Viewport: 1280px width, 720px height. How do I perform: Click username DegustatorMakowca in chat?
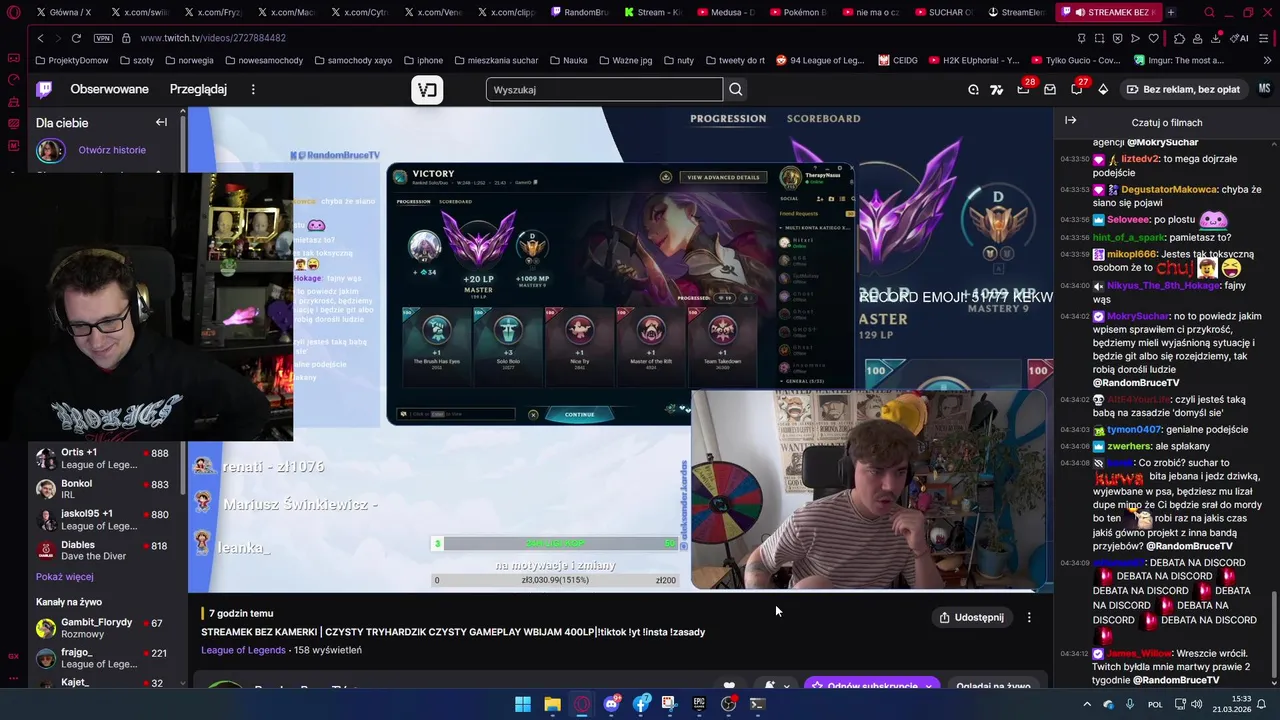click(1169, 189)
